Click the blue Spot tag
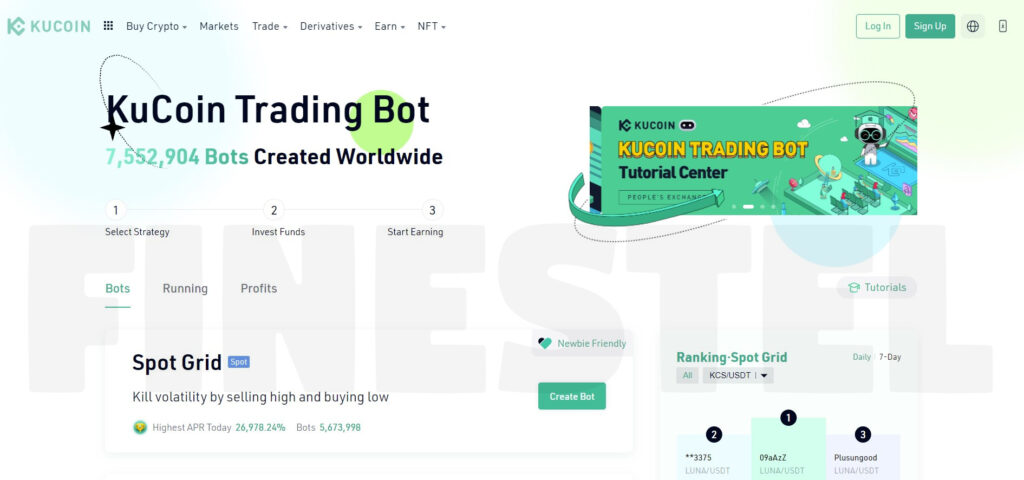The image size is (1024, 480). coord(238,362)
